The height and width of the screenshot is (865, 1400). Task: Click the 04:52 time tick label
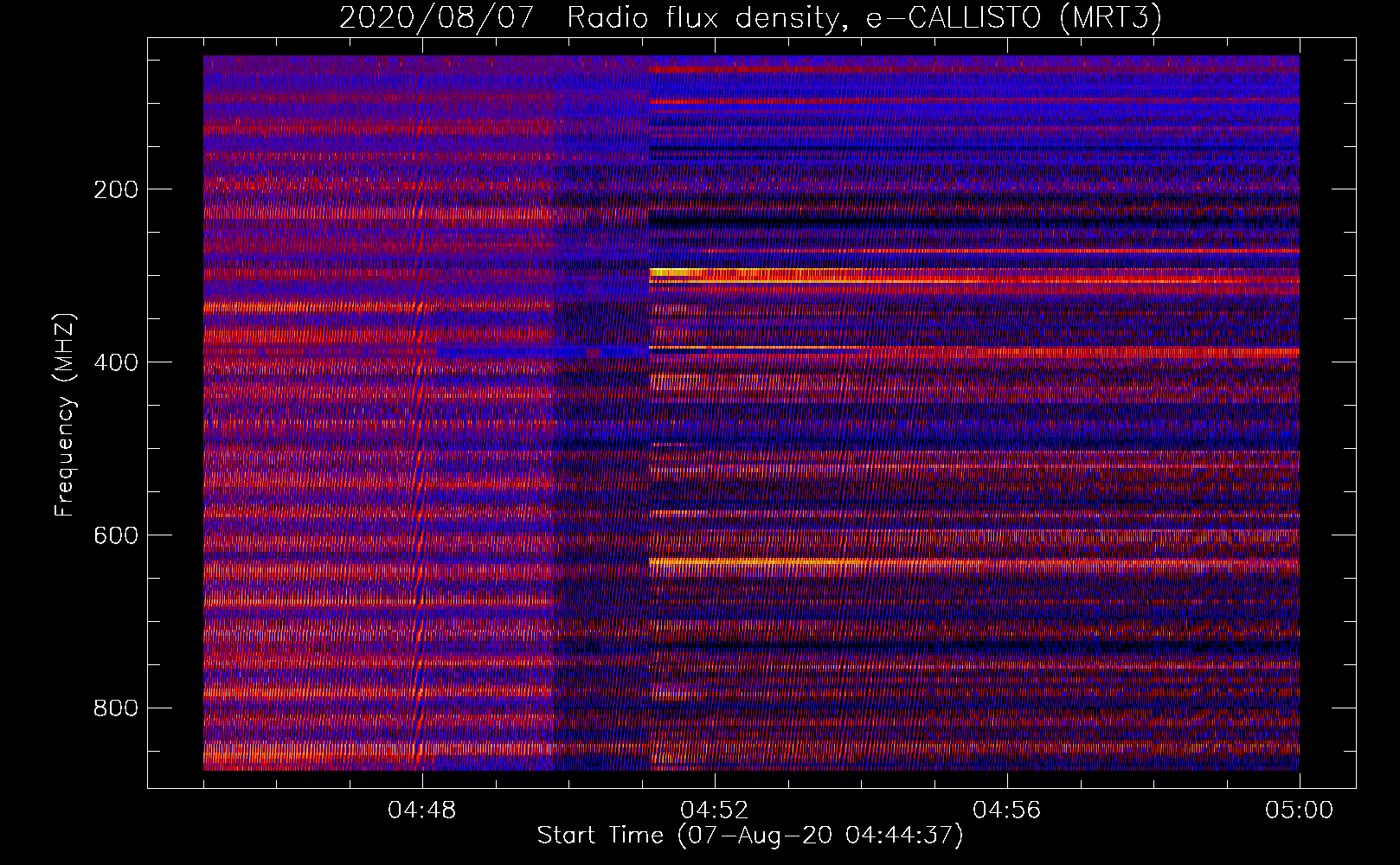715,811
